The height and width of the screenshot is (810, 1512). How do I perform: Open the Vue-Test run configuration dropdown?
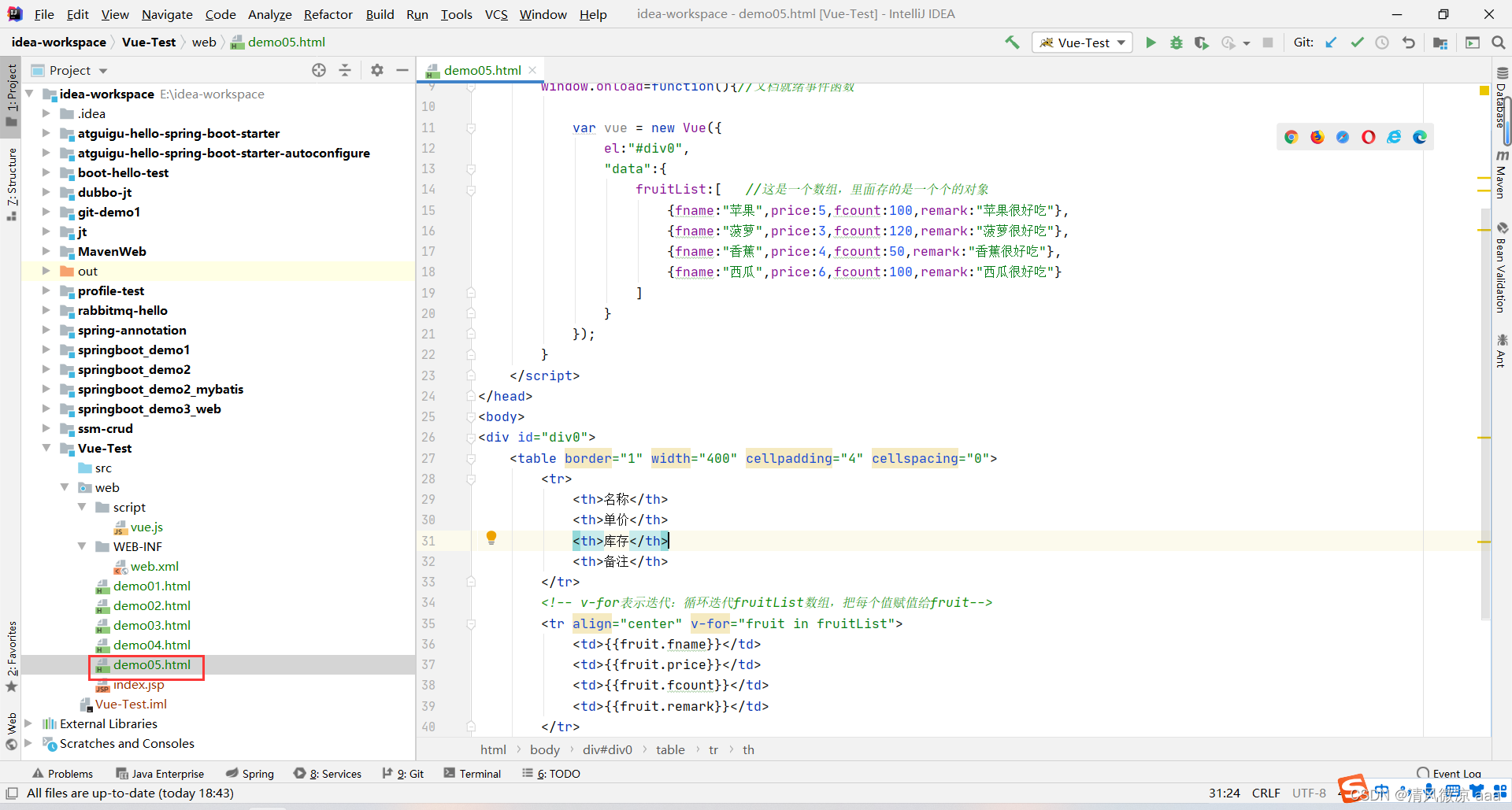[1083, 43]
